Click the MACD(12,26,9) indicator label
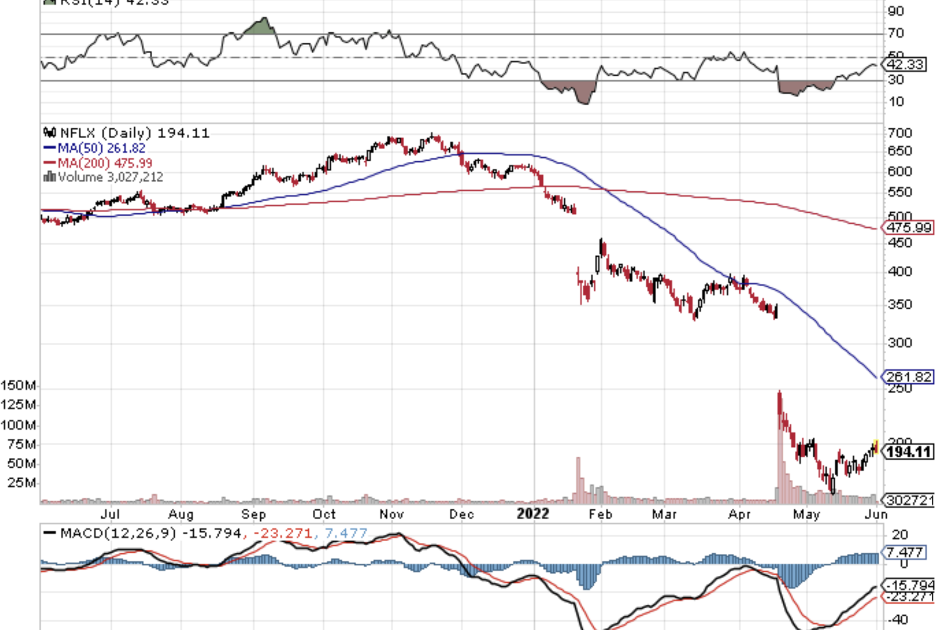 (x=116, y=533)
